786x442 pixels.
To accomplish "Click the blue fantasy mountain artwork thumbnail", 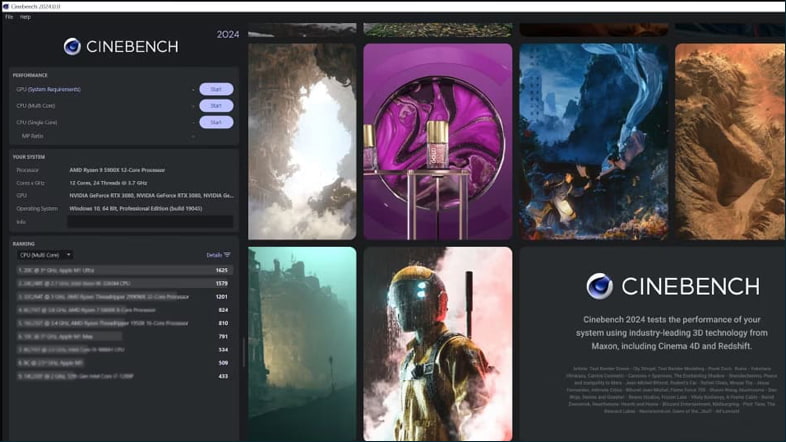I will click(594, 141).
